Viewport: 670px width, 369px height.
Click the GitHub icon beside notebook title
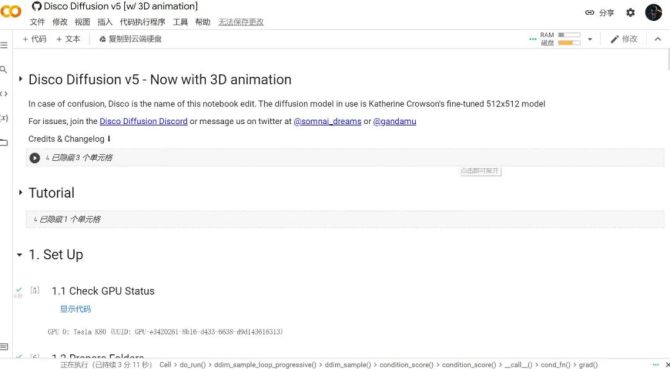click(x=37, y=6)
